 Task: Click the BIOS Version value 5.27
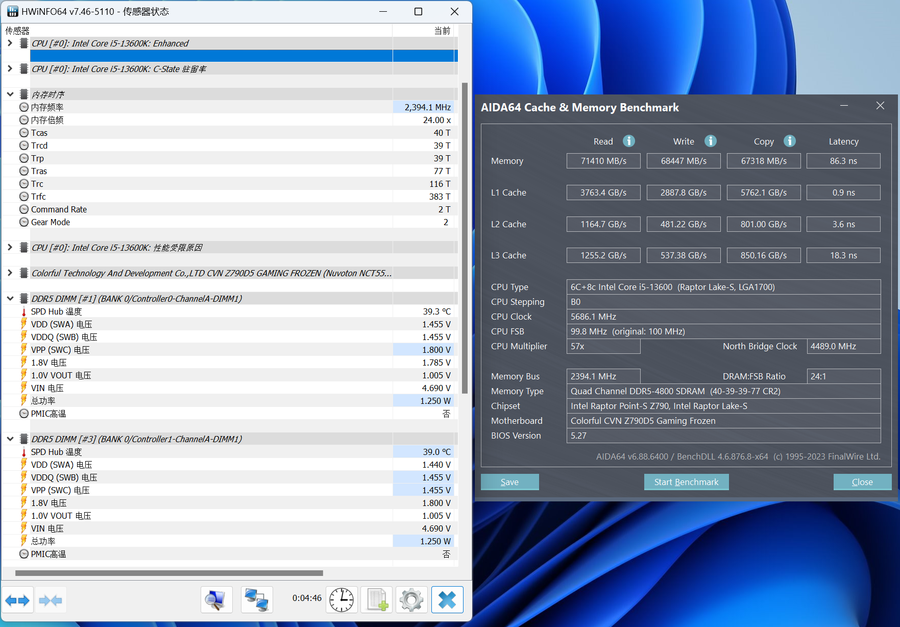pyautogui.click(x=723, y=436)
